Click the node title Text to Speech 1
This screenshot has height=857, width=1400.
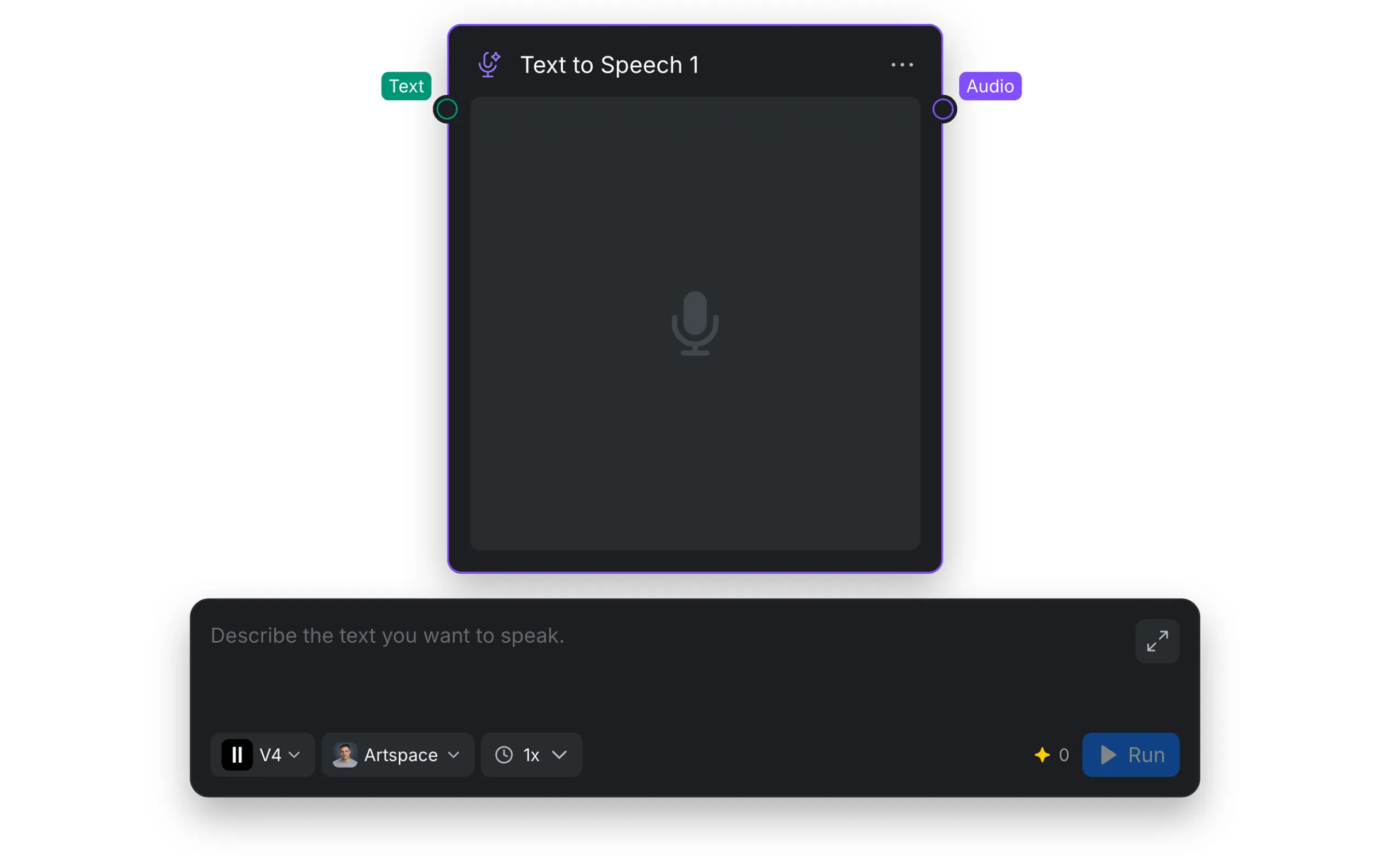610,65
